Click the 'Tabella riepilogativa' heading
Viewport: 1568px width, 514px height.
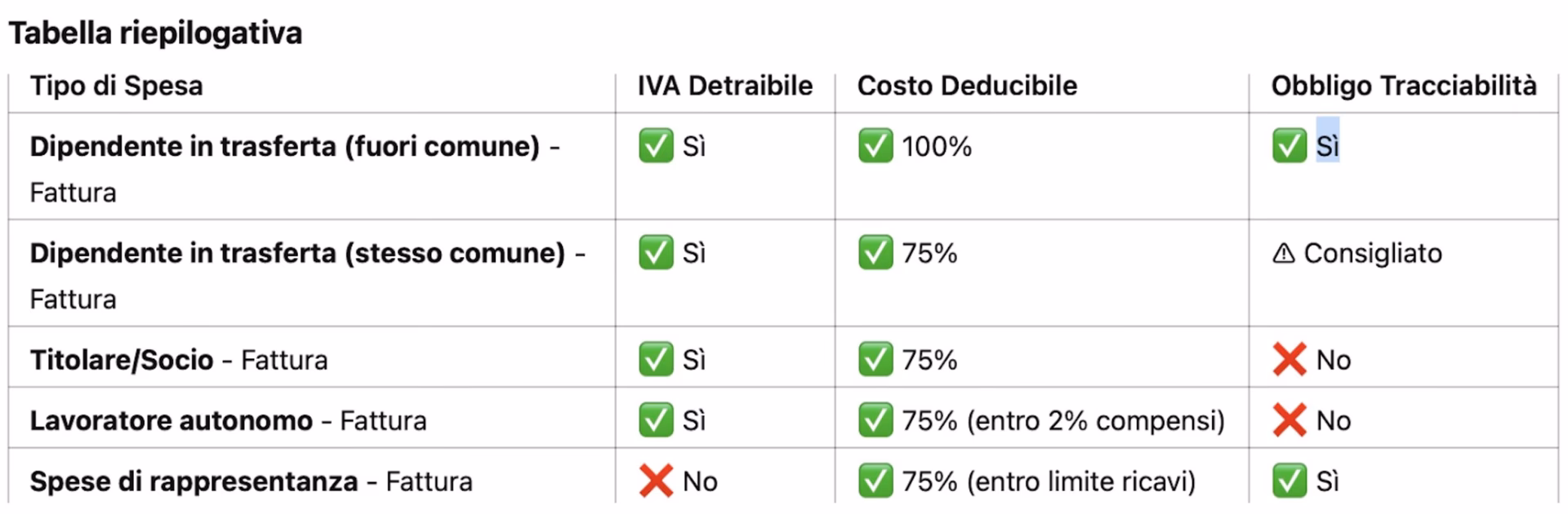(x=155, y=33)
